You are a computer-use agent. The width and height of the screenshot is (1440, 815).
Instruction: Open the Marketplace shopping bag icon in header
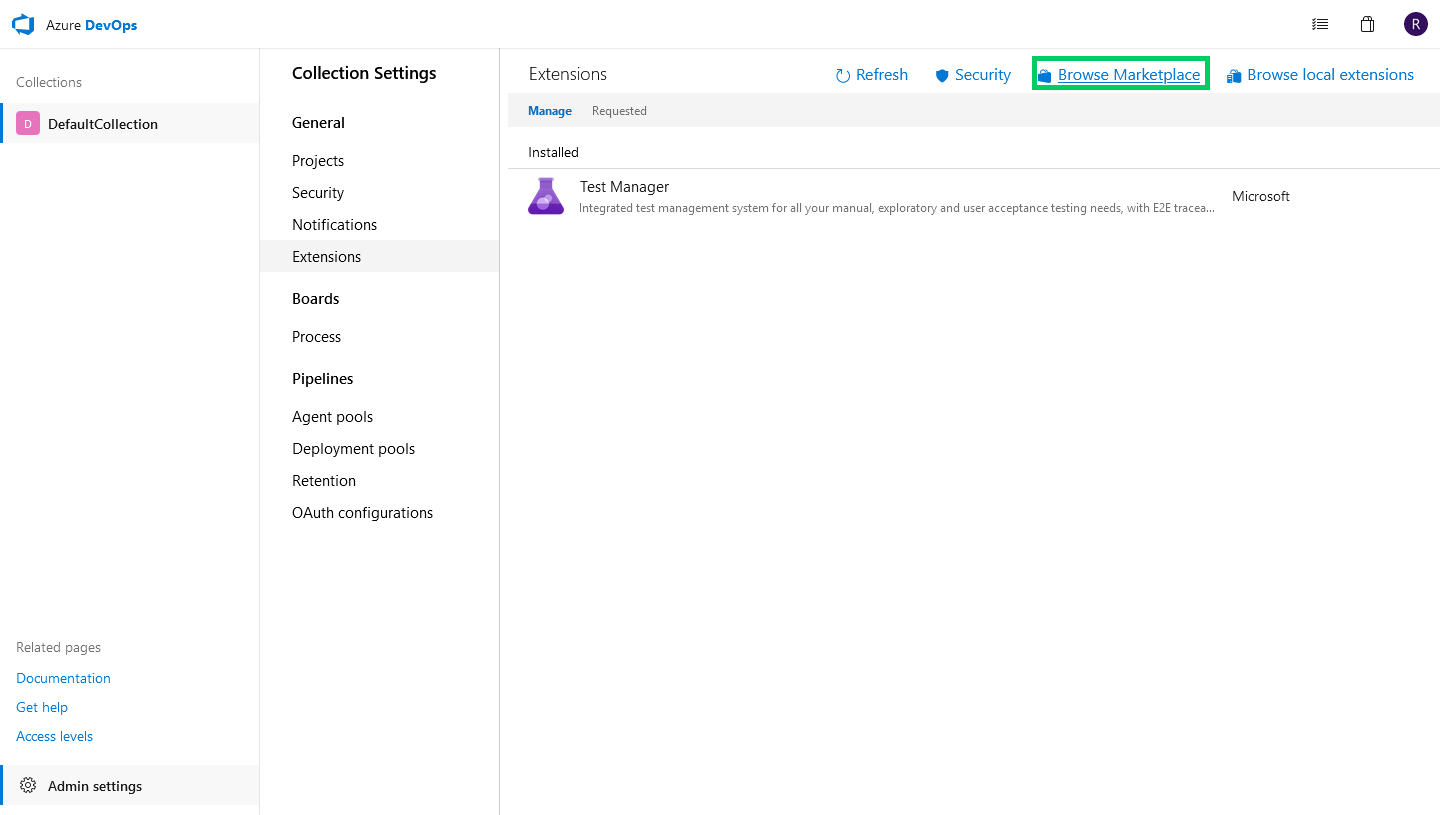coord(1367,25)
